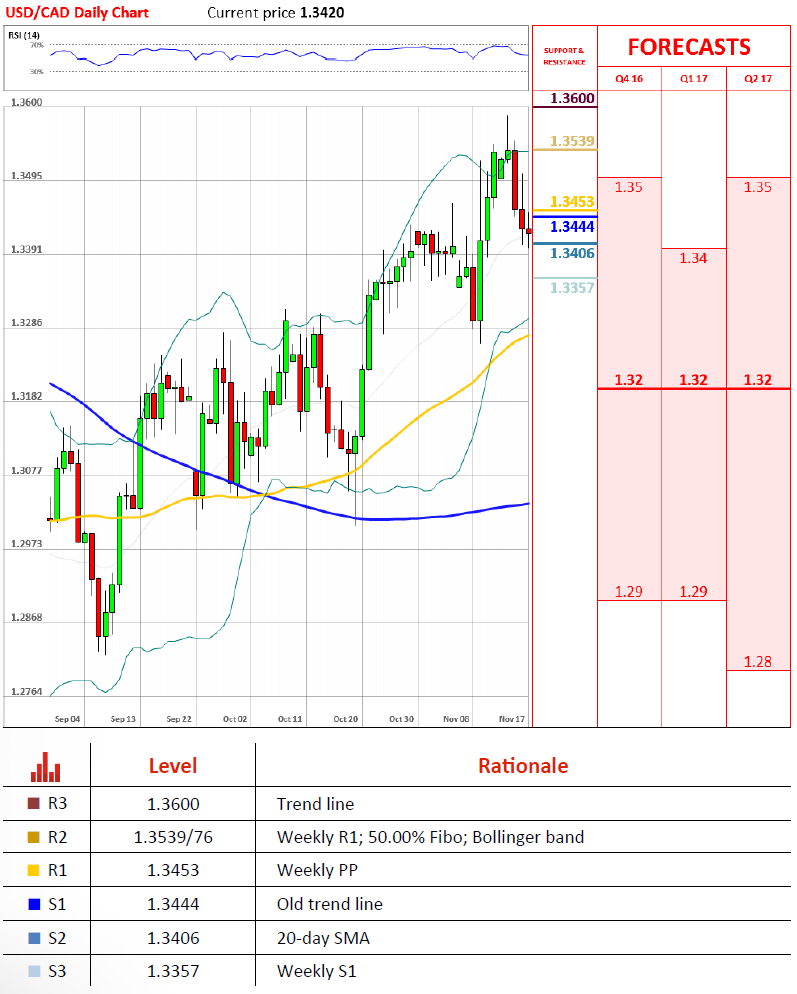The height and width of the screenshot is (994, 797).
Task: Click the Q4 16 lower forecast 1.29
Action: pyautogui.click(x=628, y=591)
